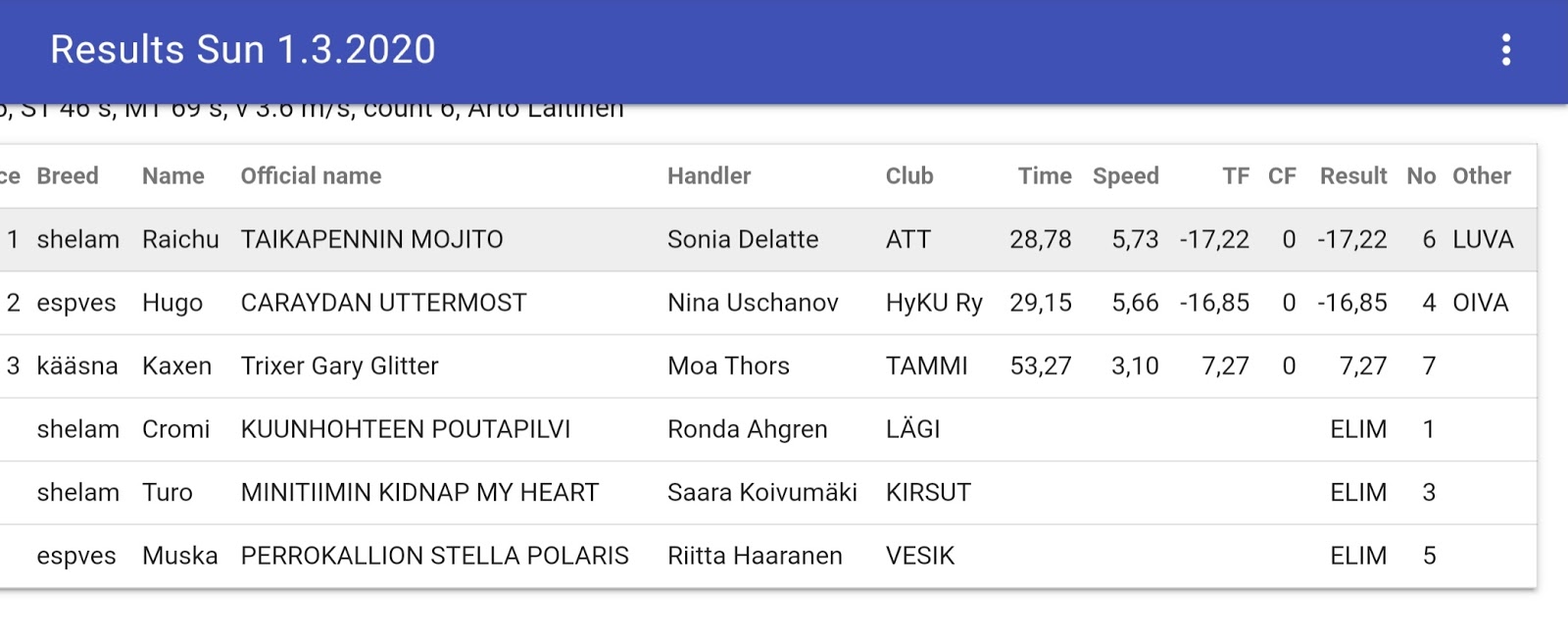Select the Raichu TAIKAPENNIN MOJITO row
This screenshot has width=1568, height=635.
click(x=768, y=239)
